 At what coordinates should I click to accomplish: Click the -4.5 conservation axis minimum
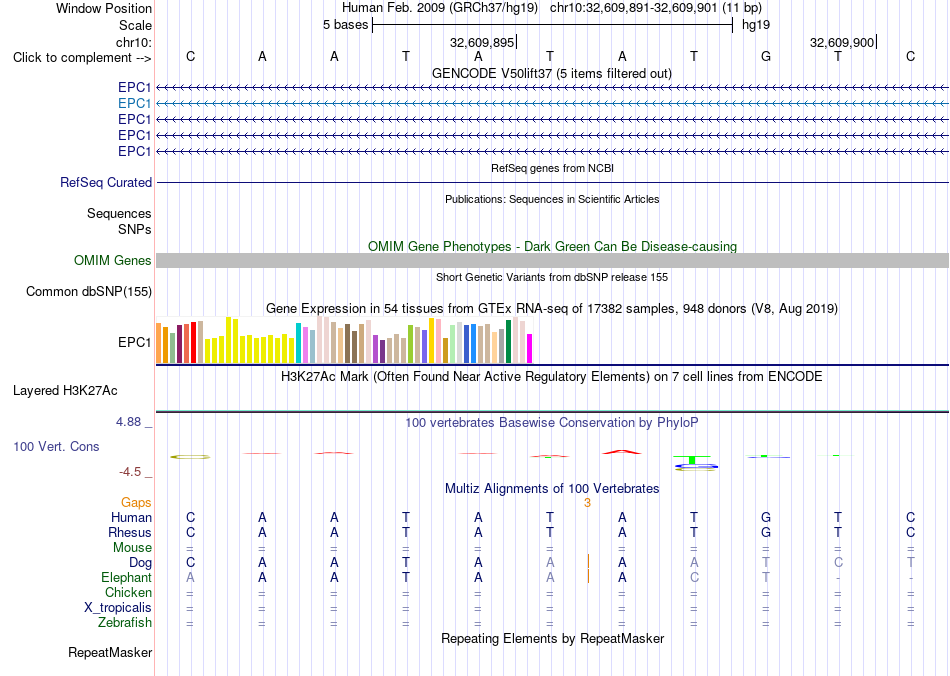130,472
